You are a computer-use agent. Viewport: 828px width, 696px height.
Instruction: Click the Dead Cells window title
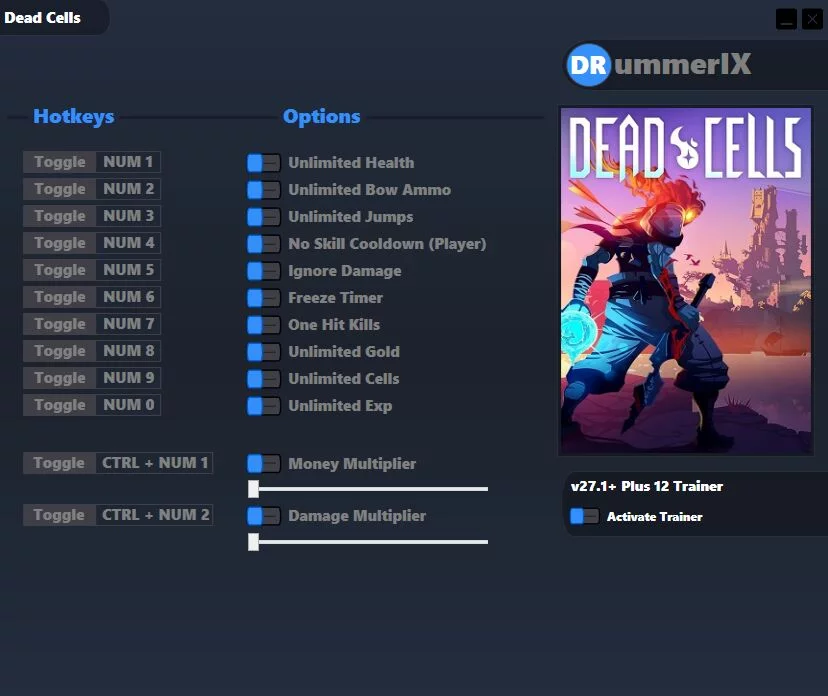coord(42,17)
